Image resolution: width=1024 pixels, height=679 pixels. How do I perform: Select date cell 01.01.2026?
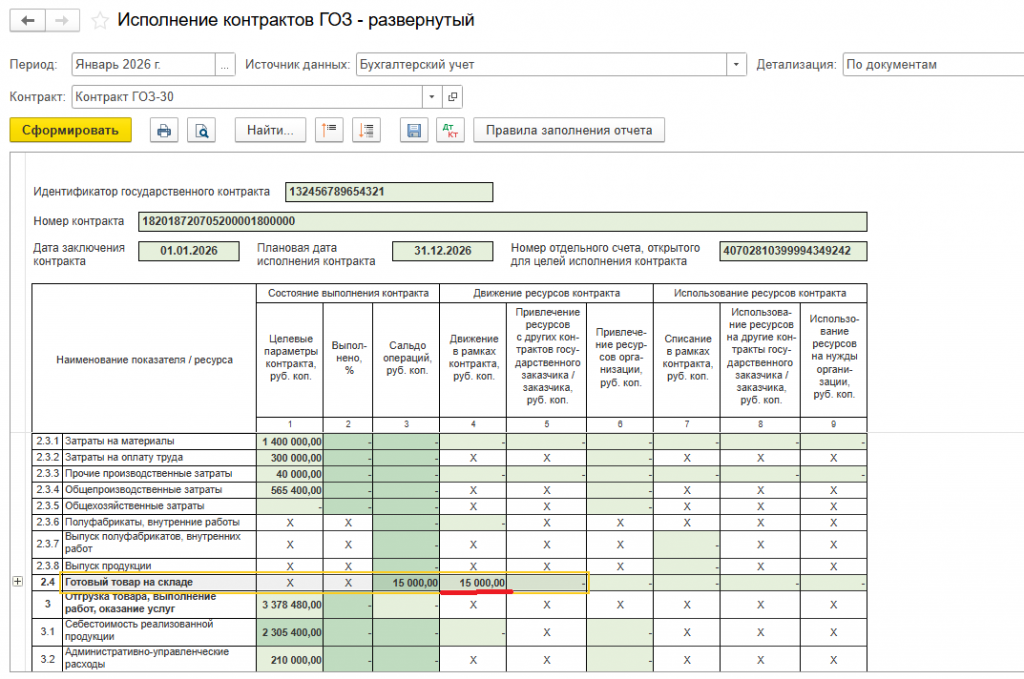189,251
